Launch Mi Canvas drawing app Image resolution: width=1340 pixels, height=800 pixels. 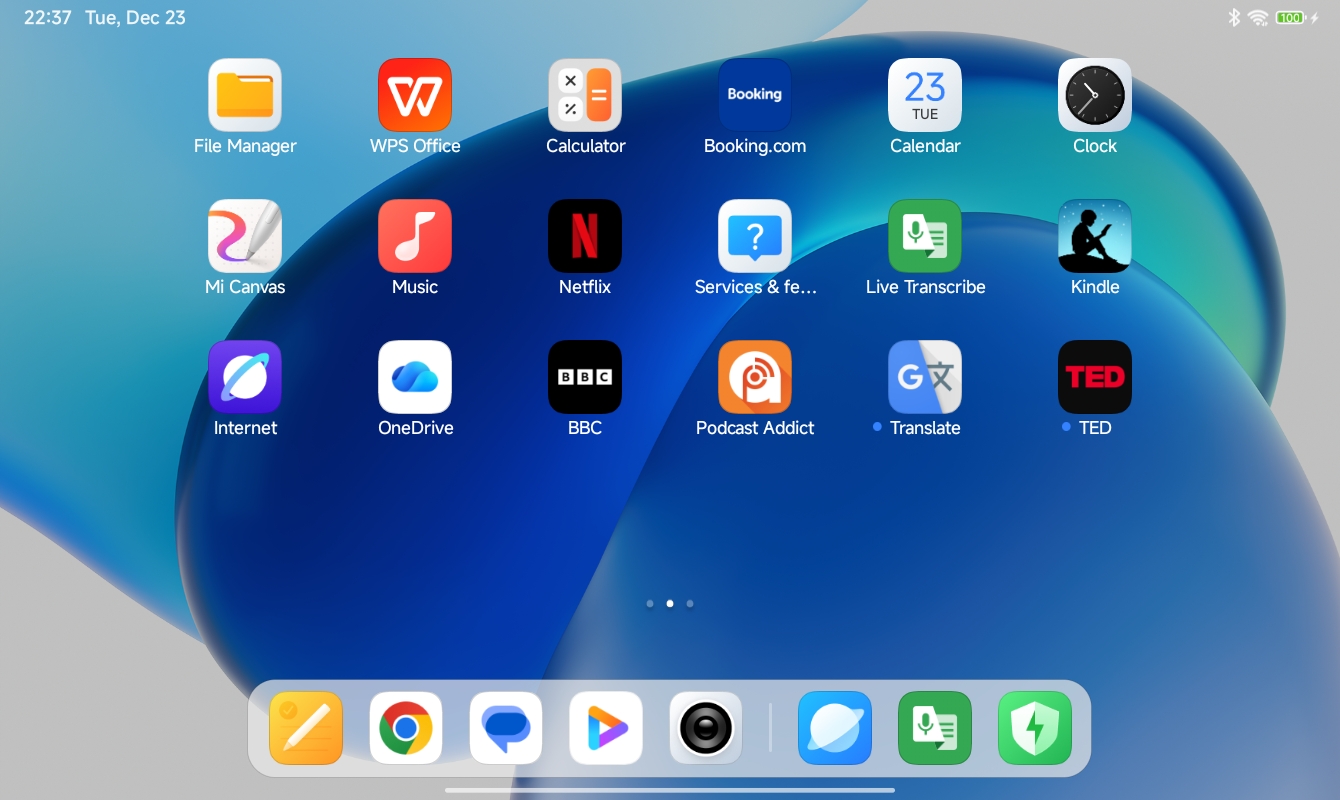pos(245,236)
